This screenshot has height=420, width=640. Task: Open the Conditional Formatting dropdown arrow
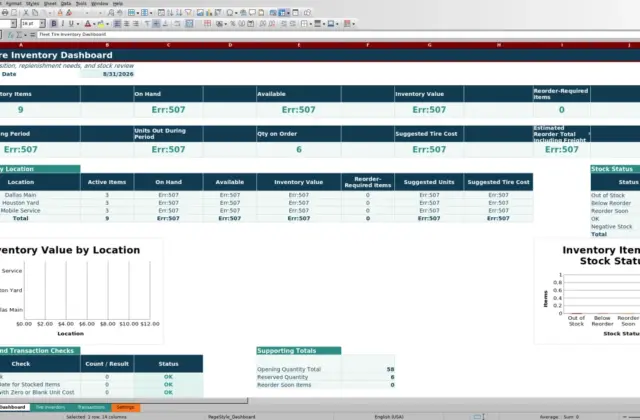point(353,24)
